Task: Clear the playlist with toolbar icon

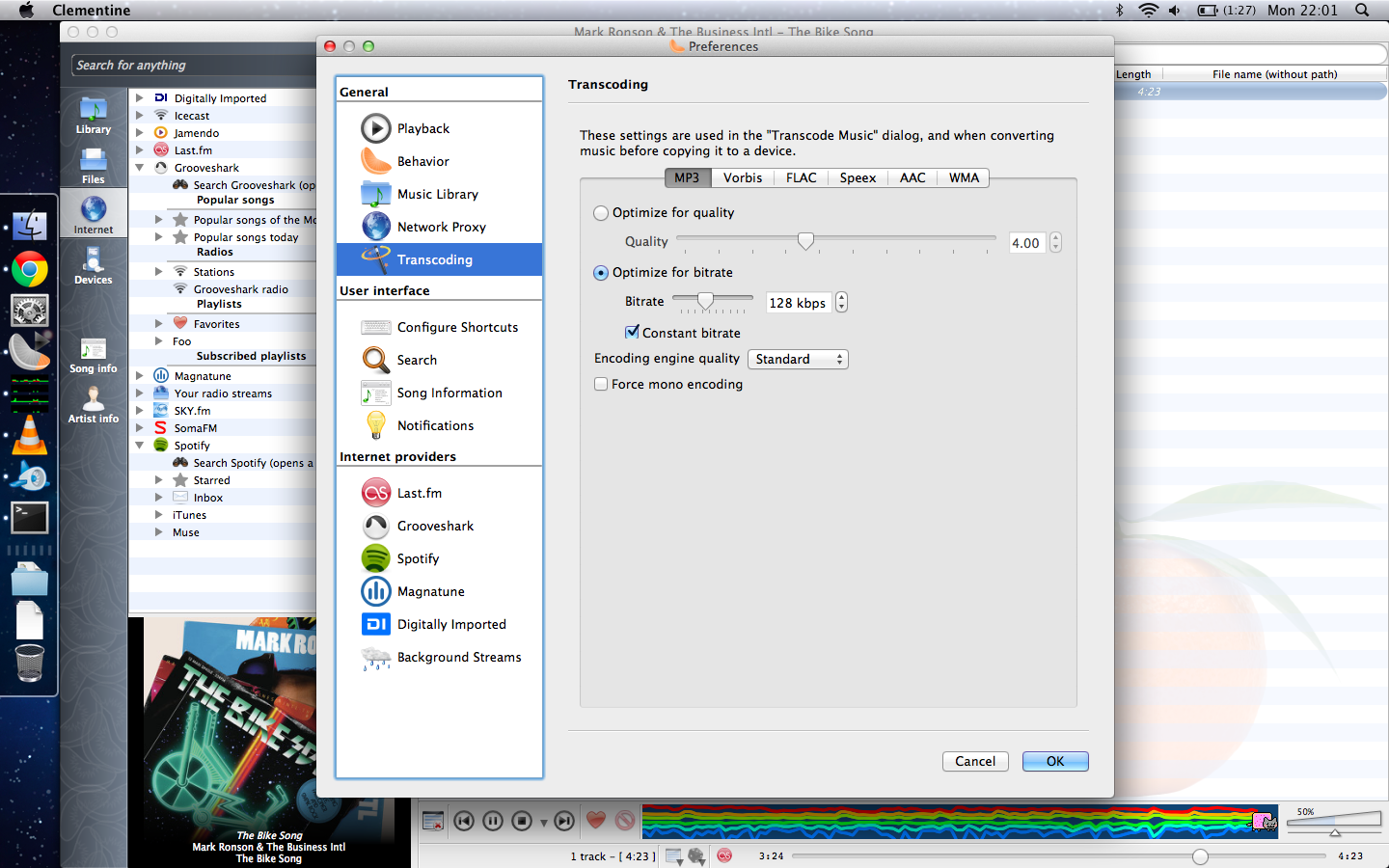Action: click(x=433, y=821)
